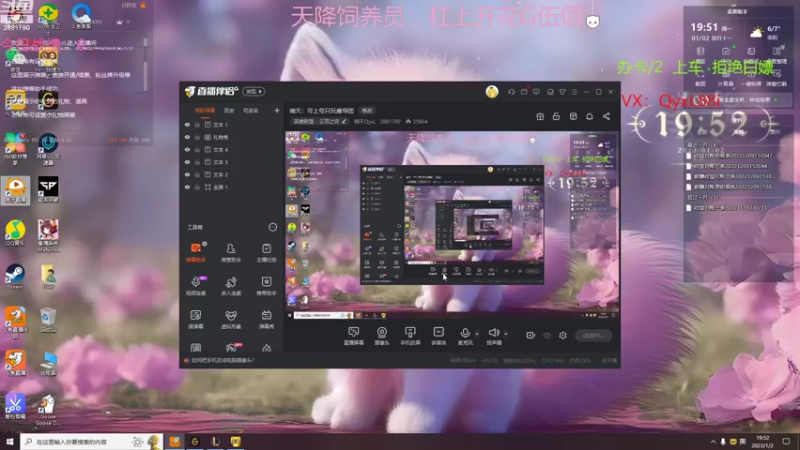Open mode switch pill next to logo
800x450 pixels.
click(x=254, y=91)
